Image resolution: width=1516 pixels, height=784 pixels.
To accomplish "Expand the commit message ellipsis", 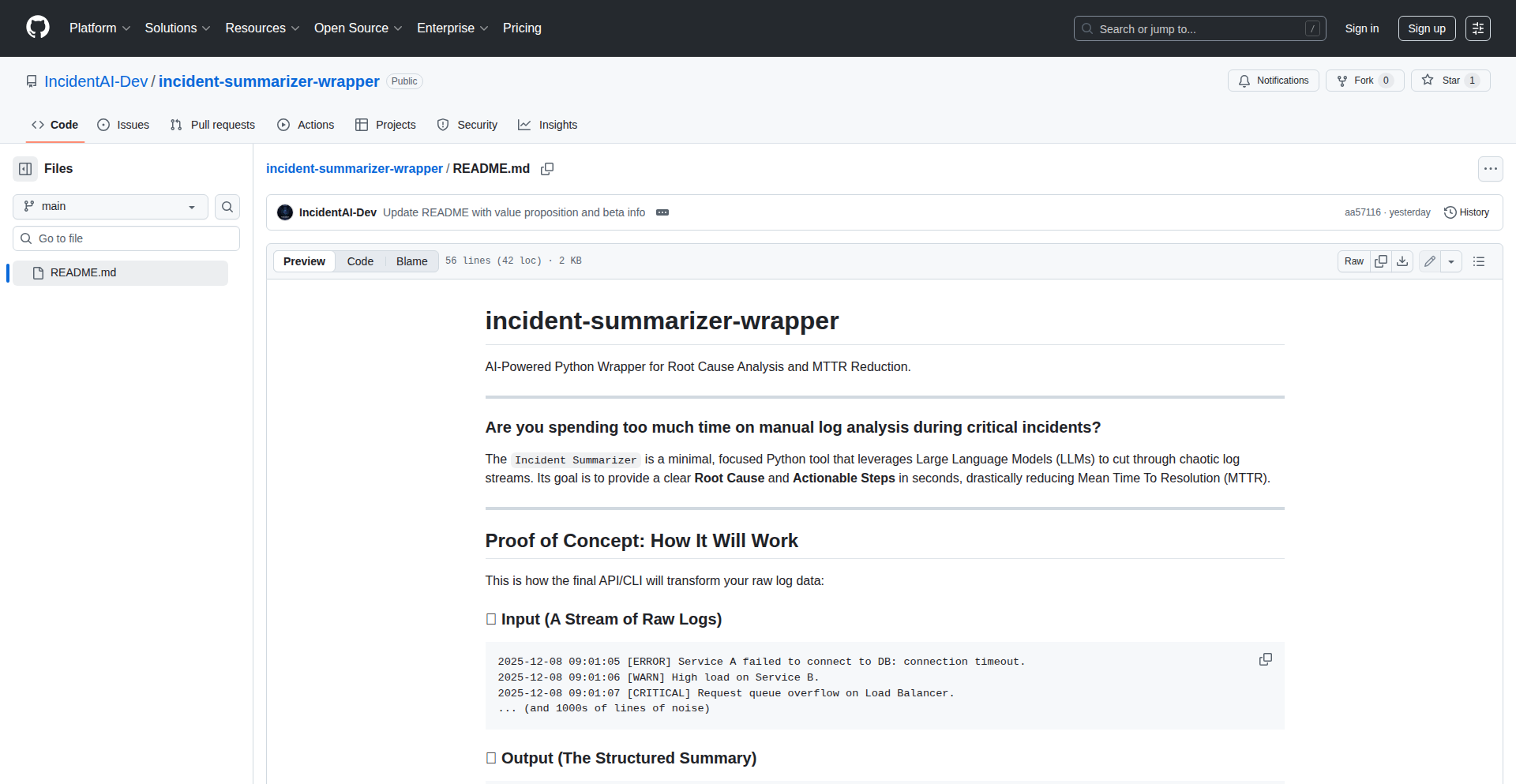I will 662,212.
